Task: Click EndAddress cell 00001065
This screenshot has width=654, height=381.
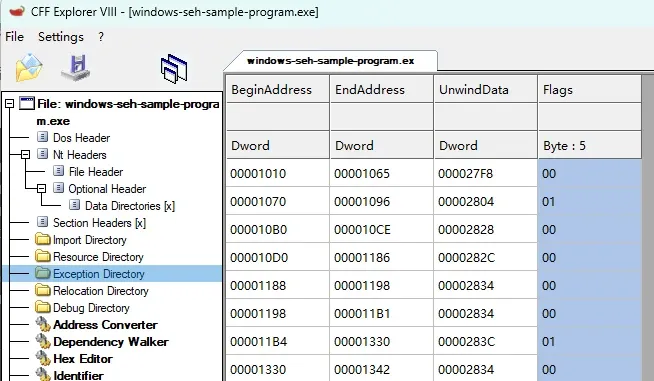Action: [x=381, y=173]
